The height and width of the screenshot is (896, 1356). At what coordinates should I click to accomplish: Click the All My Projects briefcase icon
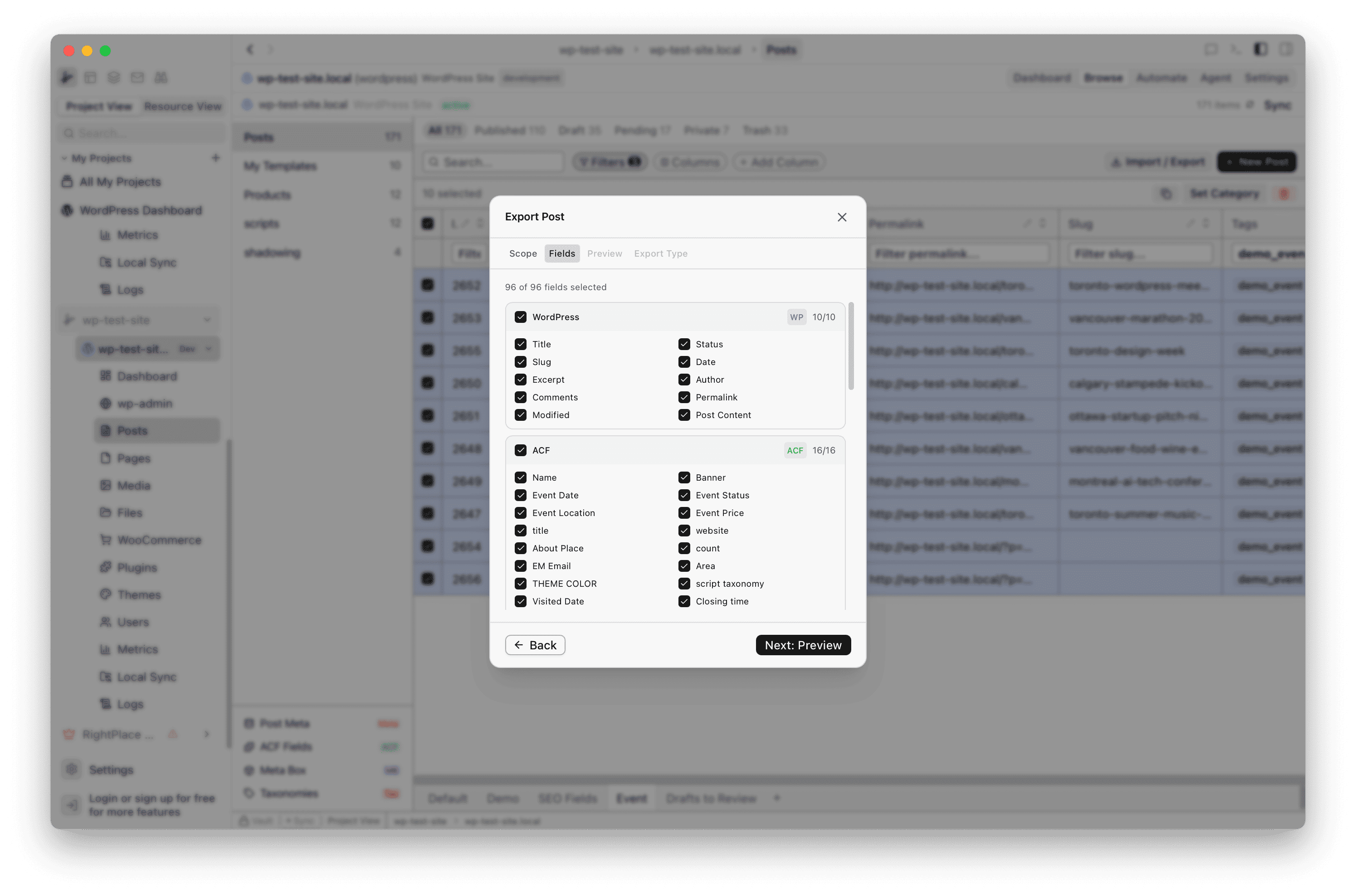coord(67,182)
